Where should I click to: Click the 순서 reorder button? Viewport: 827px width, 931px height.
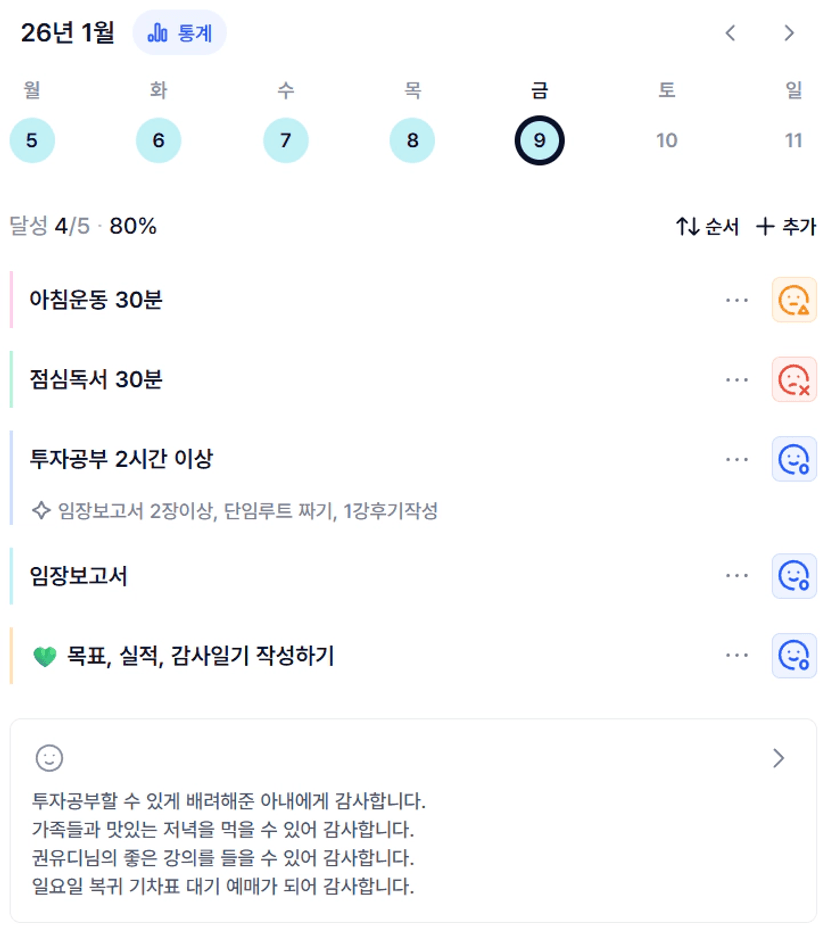(708, 227)
